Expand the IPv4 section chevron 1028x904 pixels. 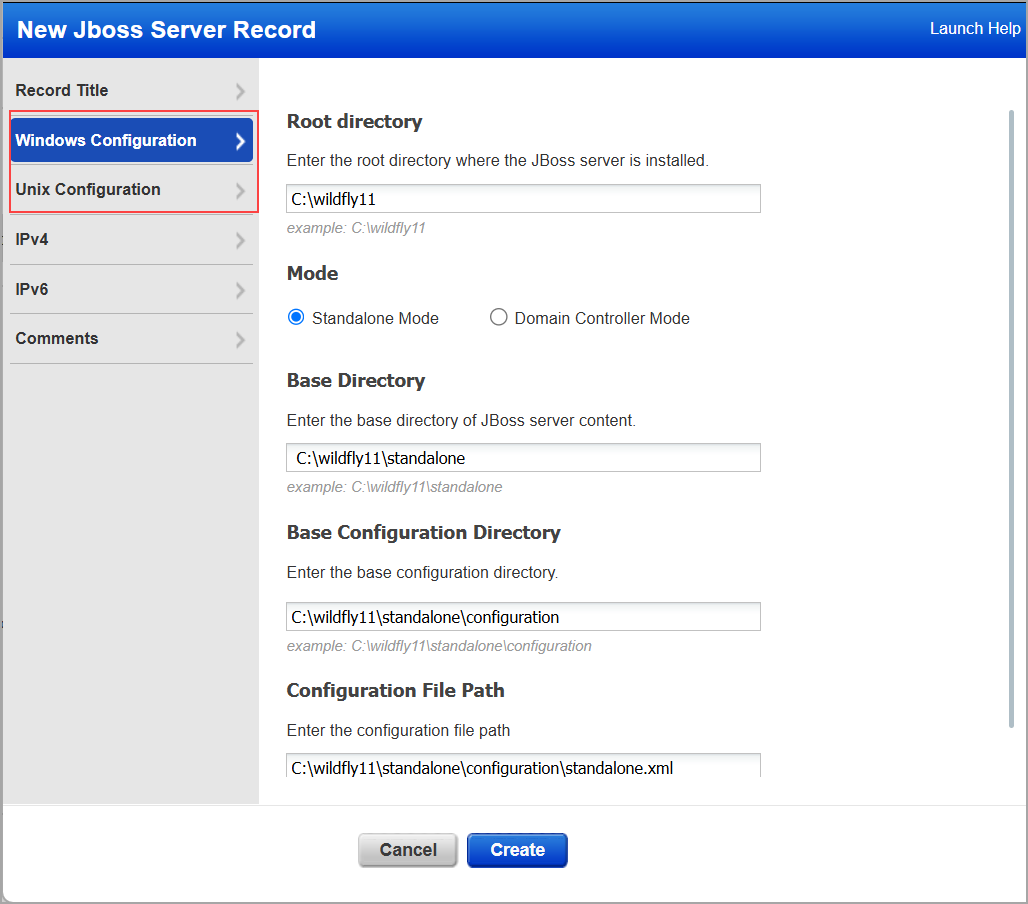238,239
